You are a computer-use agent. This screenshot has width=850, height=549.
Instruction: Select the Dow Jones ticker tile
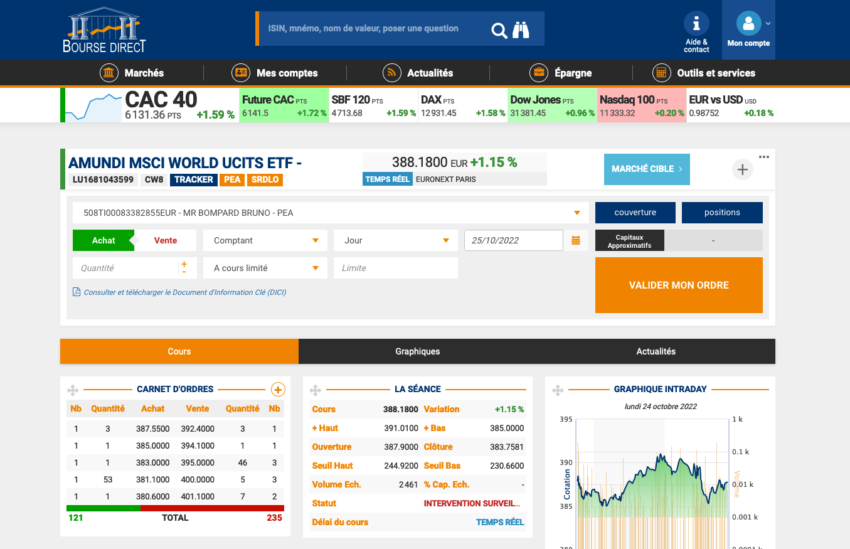pyautogui.click(x=552, y=105)
